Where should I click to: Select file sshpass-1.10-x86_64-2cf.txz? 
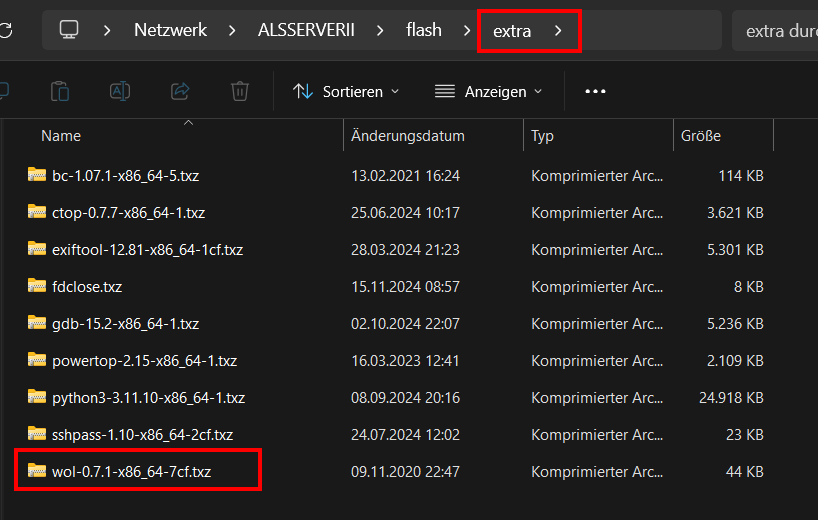(142, 435)
